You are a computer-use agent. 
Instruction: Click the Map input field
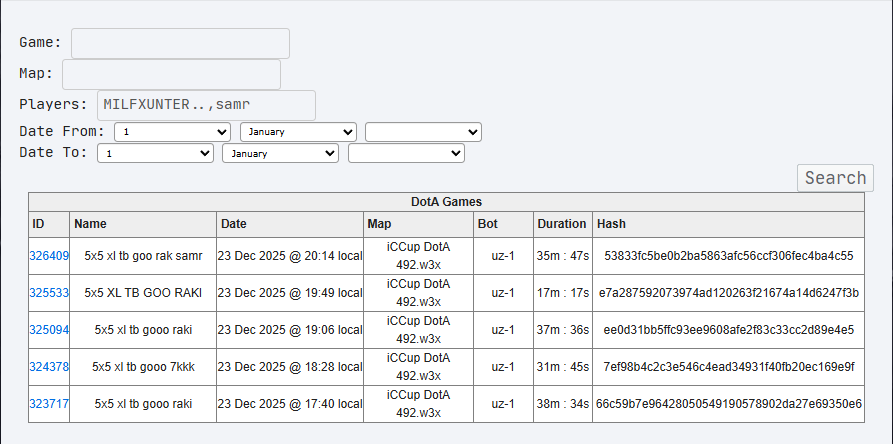pos(171,75)
